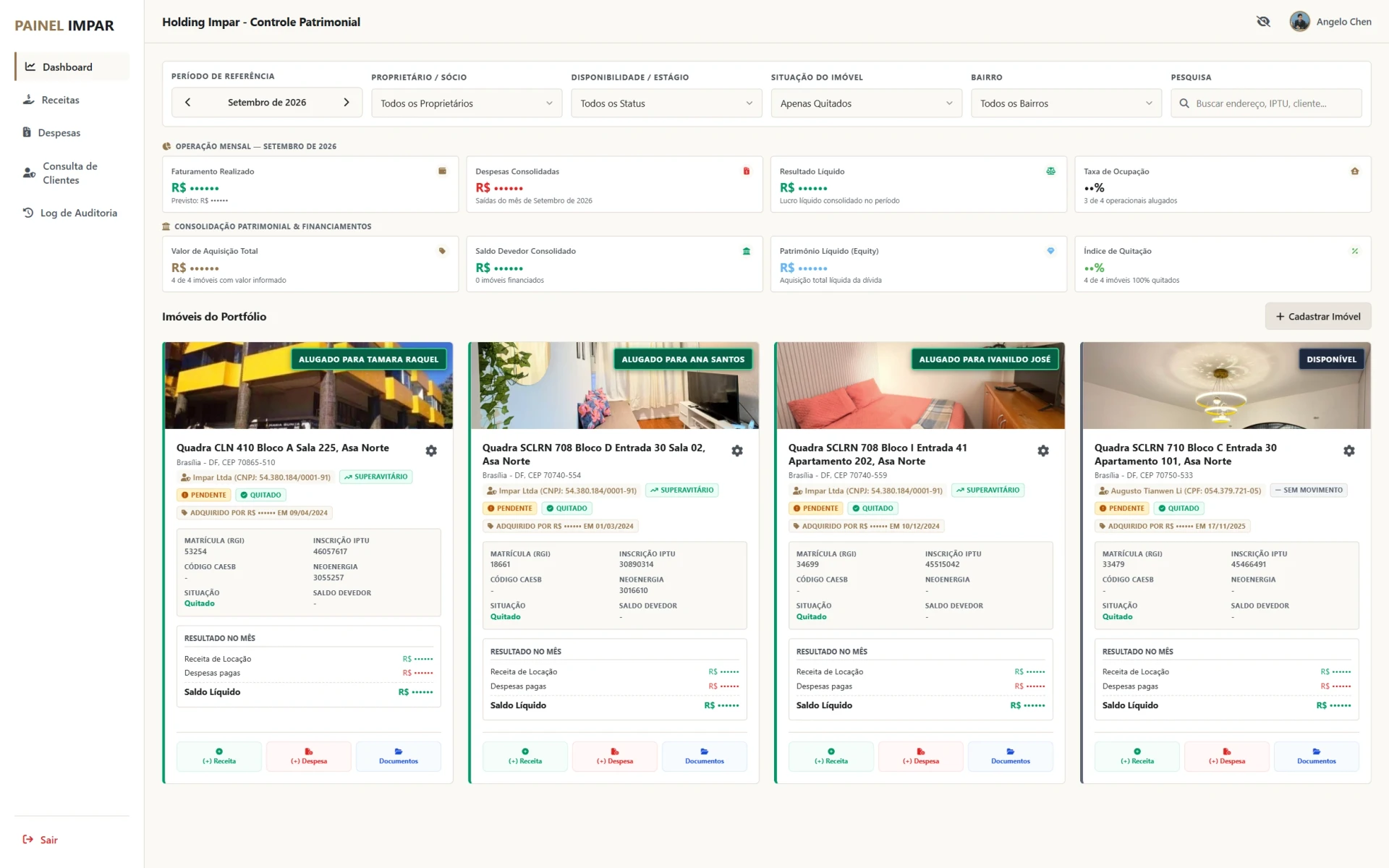Image resolution: width=1389 pixels, height=868 pixels.
Task: Open Despesas in the sidebar
Action: (x=72, y=132)
